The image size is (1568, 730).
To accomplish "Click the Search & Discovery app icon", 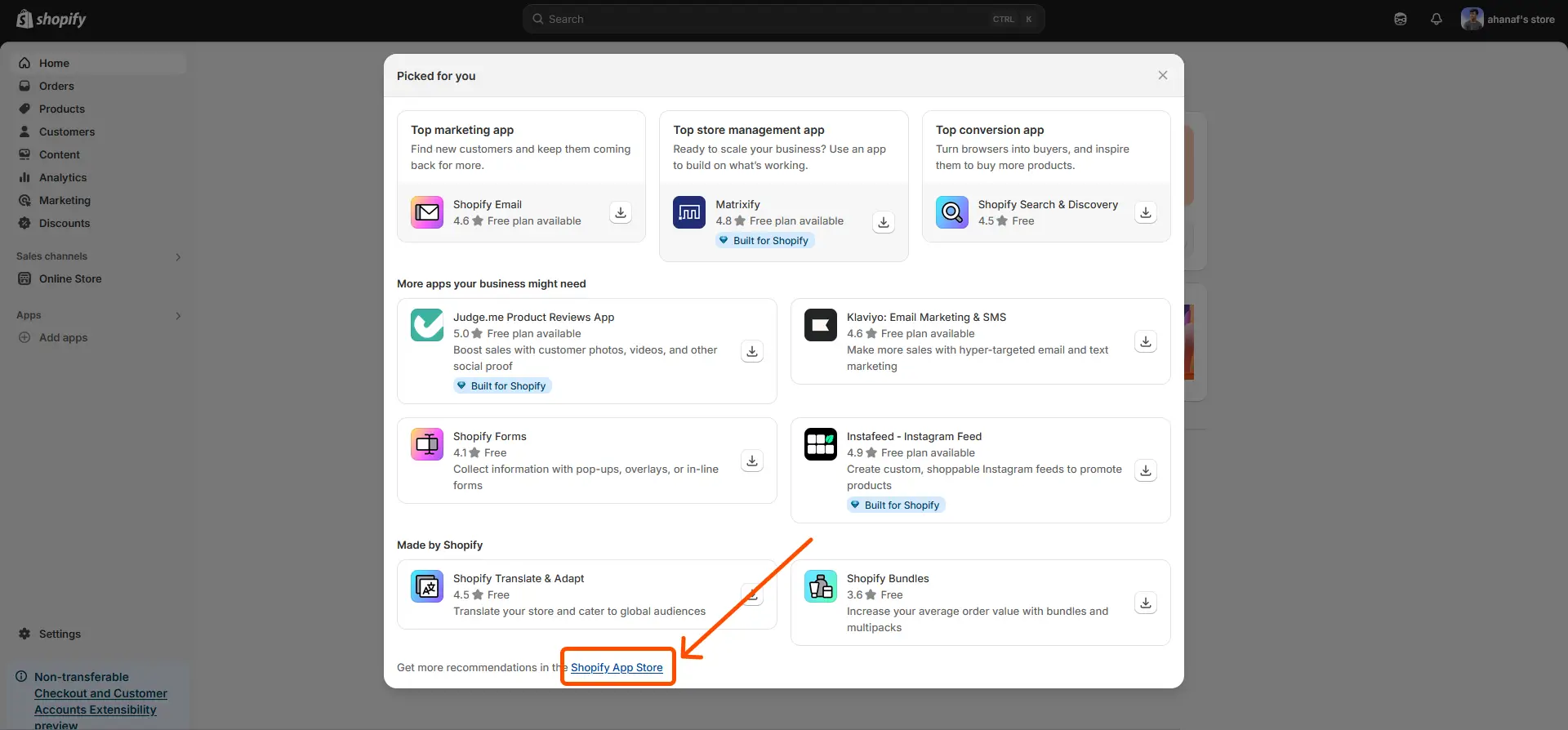I will tap(952, 212).
